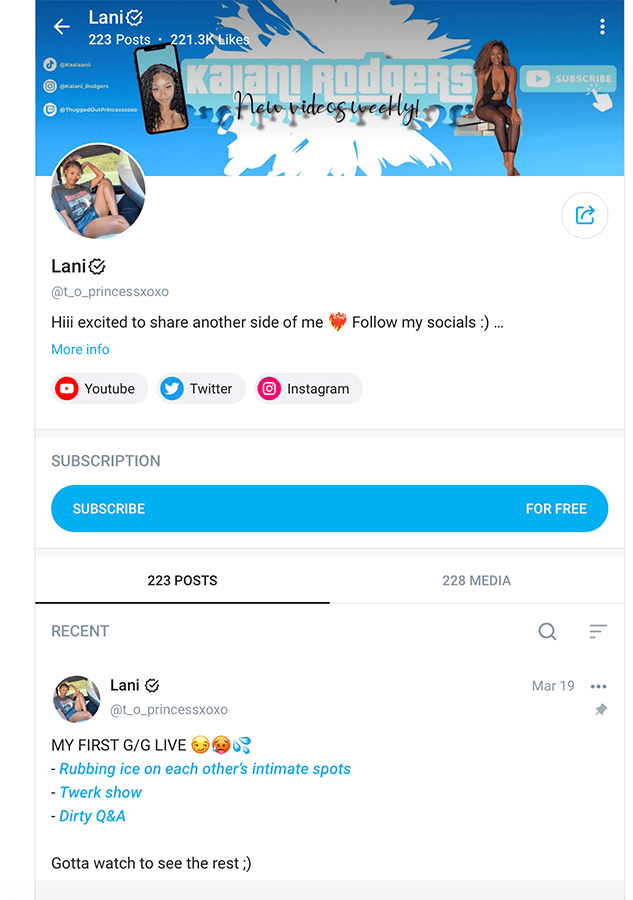The image size is (633, 900).
Task: Switch to the 223 Posts tab
Action: pyautogui.click(x=182, y=580)
